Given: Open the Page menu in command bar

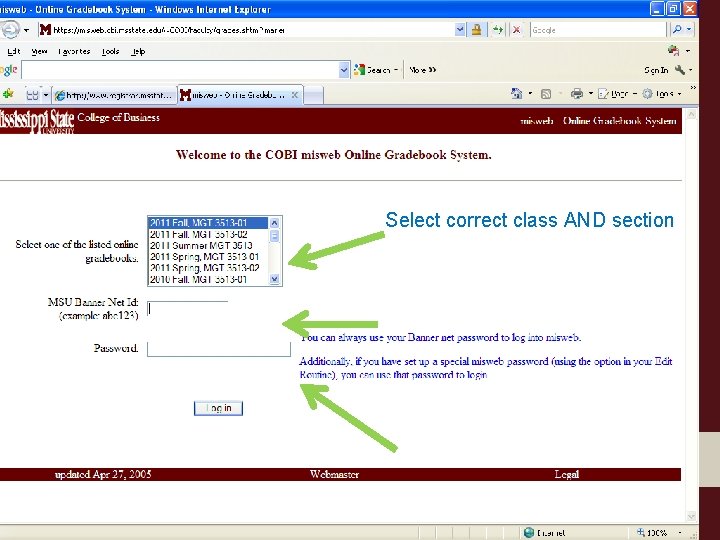Looking at the screenshot, I should pos(617,94).
